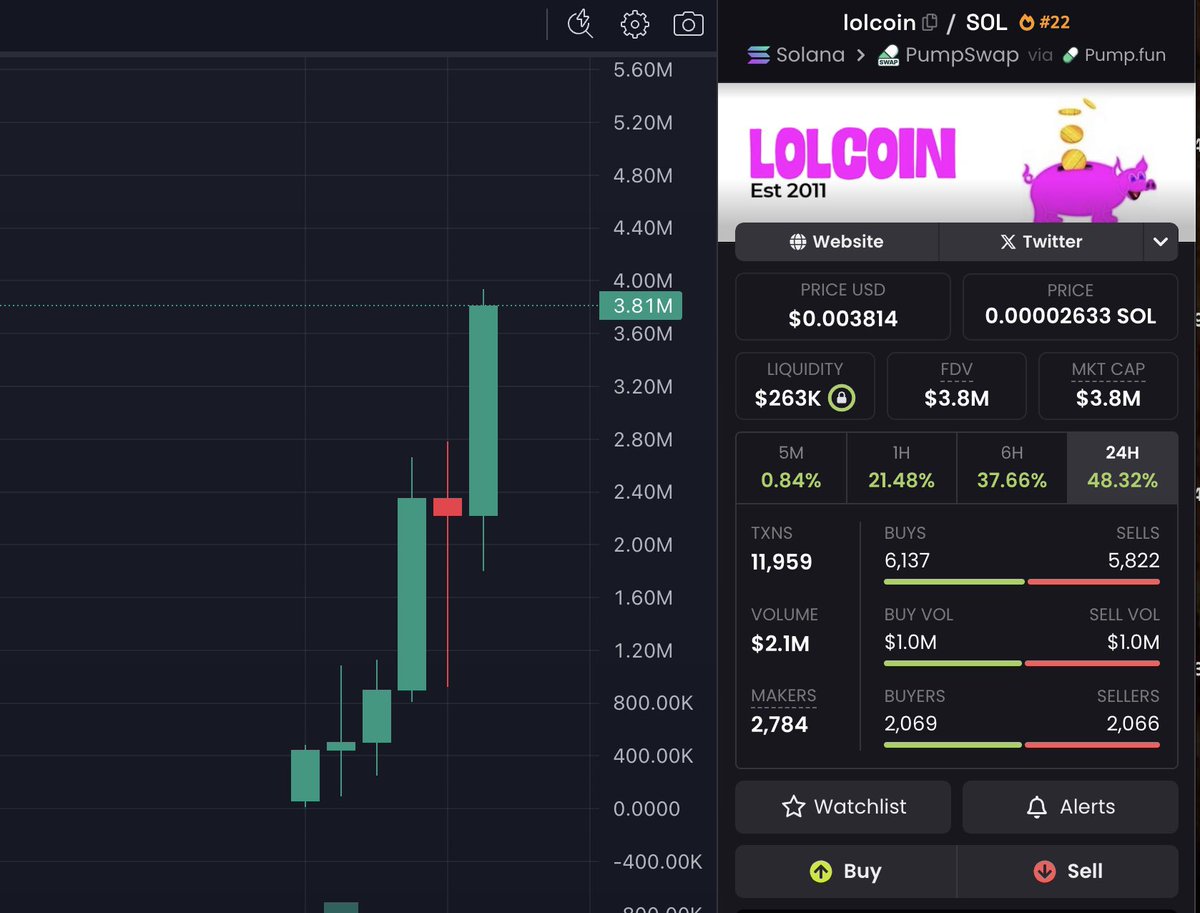Click the #22 trending rank text

1053,22
